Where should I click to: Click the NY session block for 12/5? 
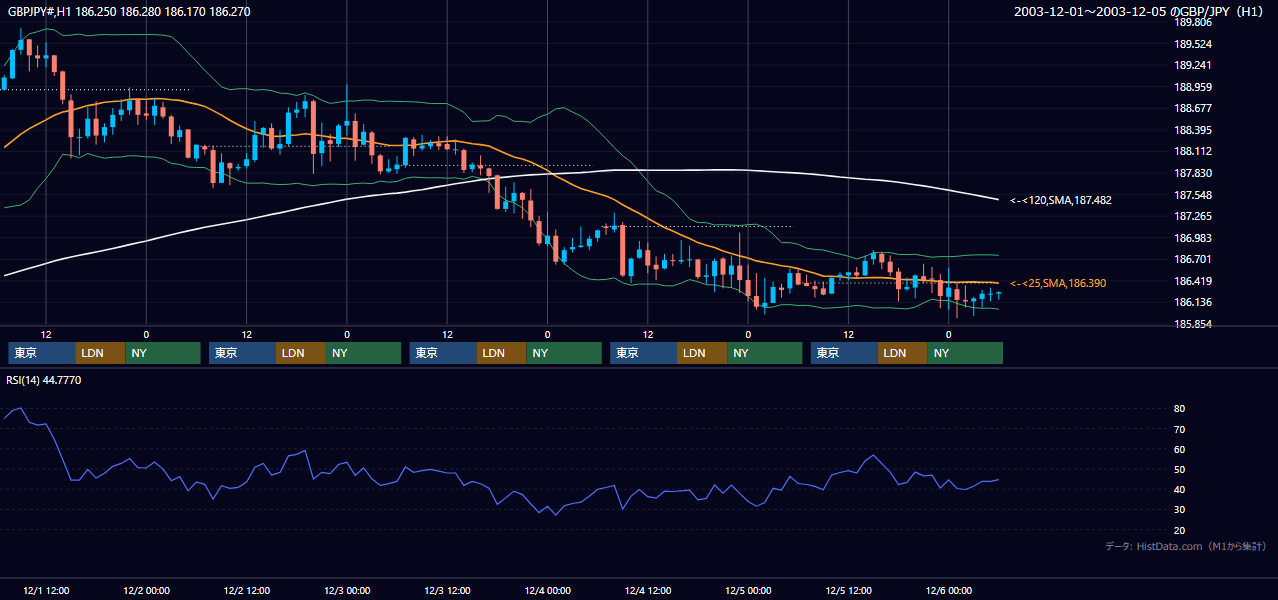click(x=965, y=353)
